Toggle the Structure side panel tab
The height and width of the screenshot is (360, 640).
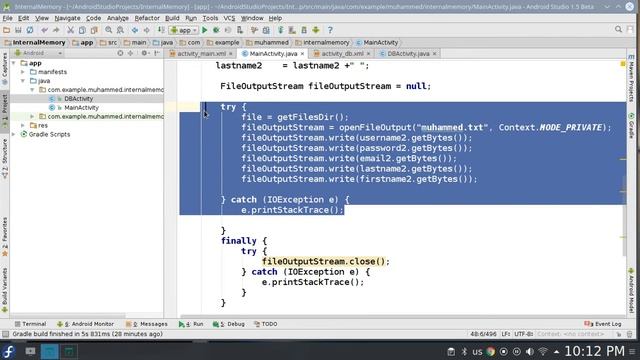click(5, 158)
